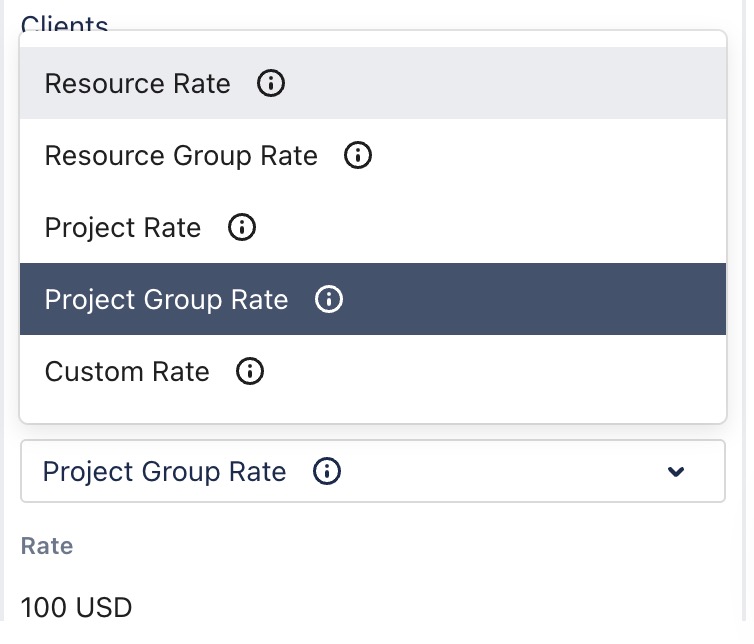The height and width of the screenshot is (644, 754).
Task: Open info icon beside Resource Rate
Action: click(x=271, y=84)
